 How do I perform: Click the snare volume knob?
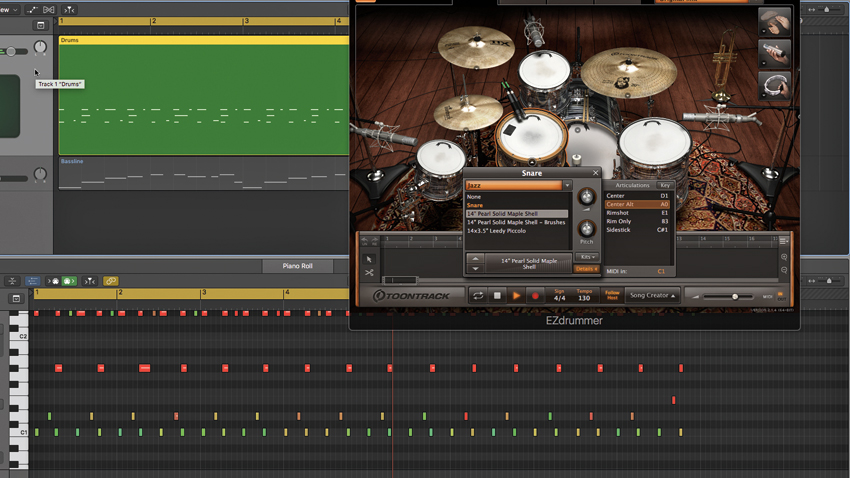tap(586, 197)
